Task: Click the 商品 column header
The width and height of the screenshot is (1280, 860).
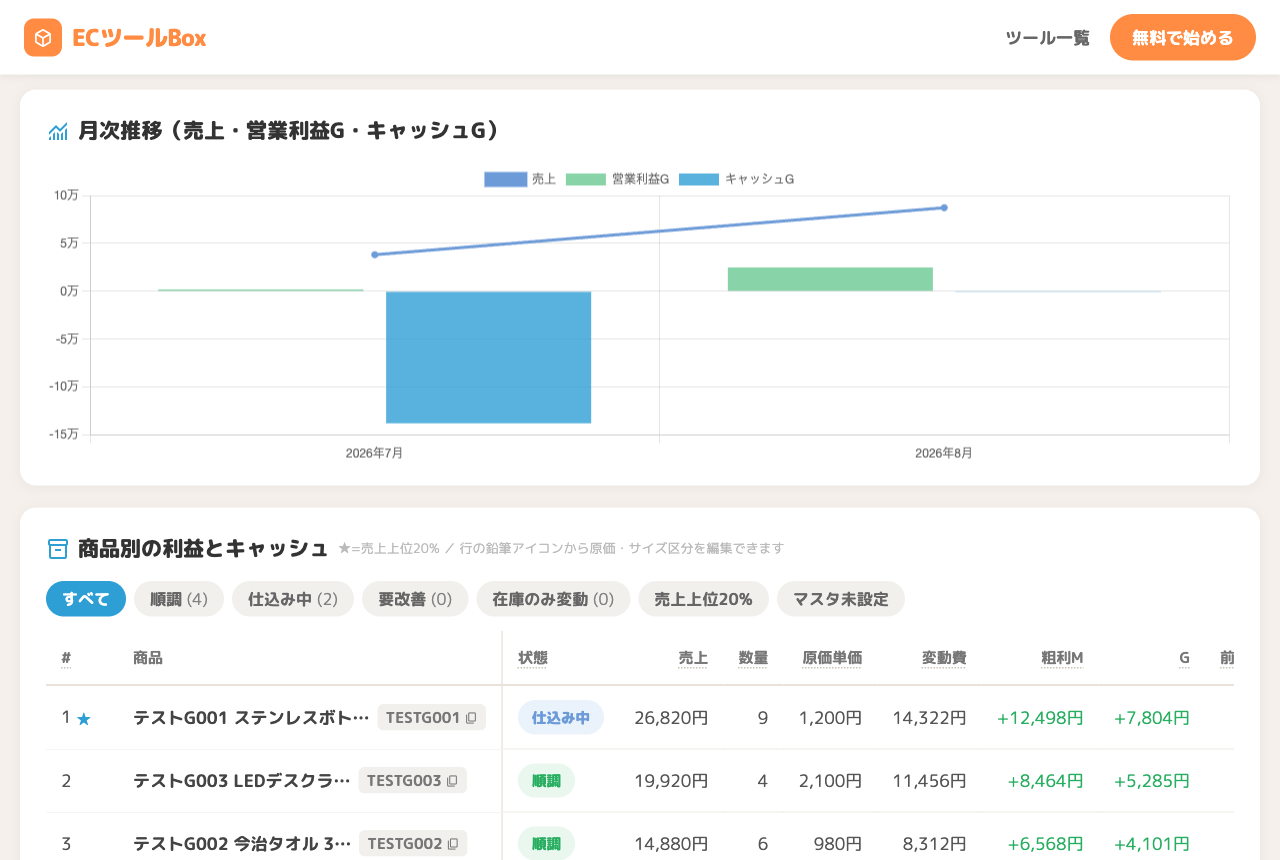Action: coord(148,658)
